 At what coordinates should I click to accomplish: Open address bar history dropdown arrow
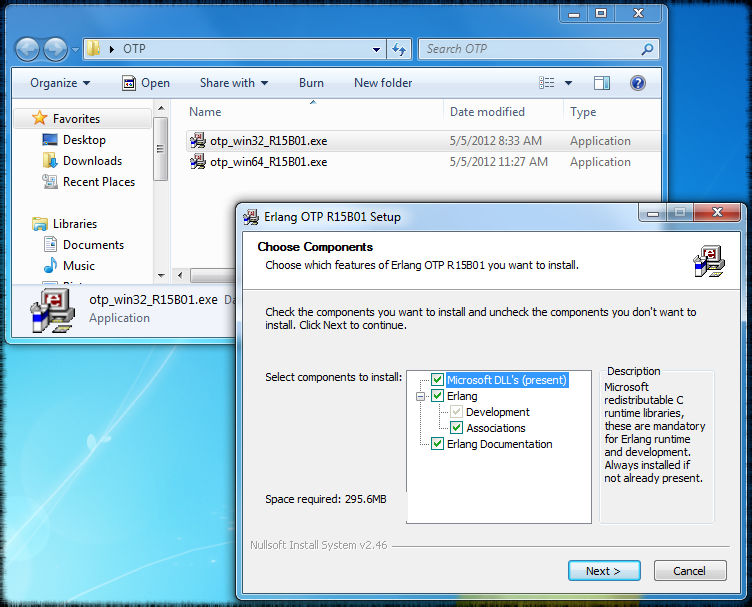point(376,49)
